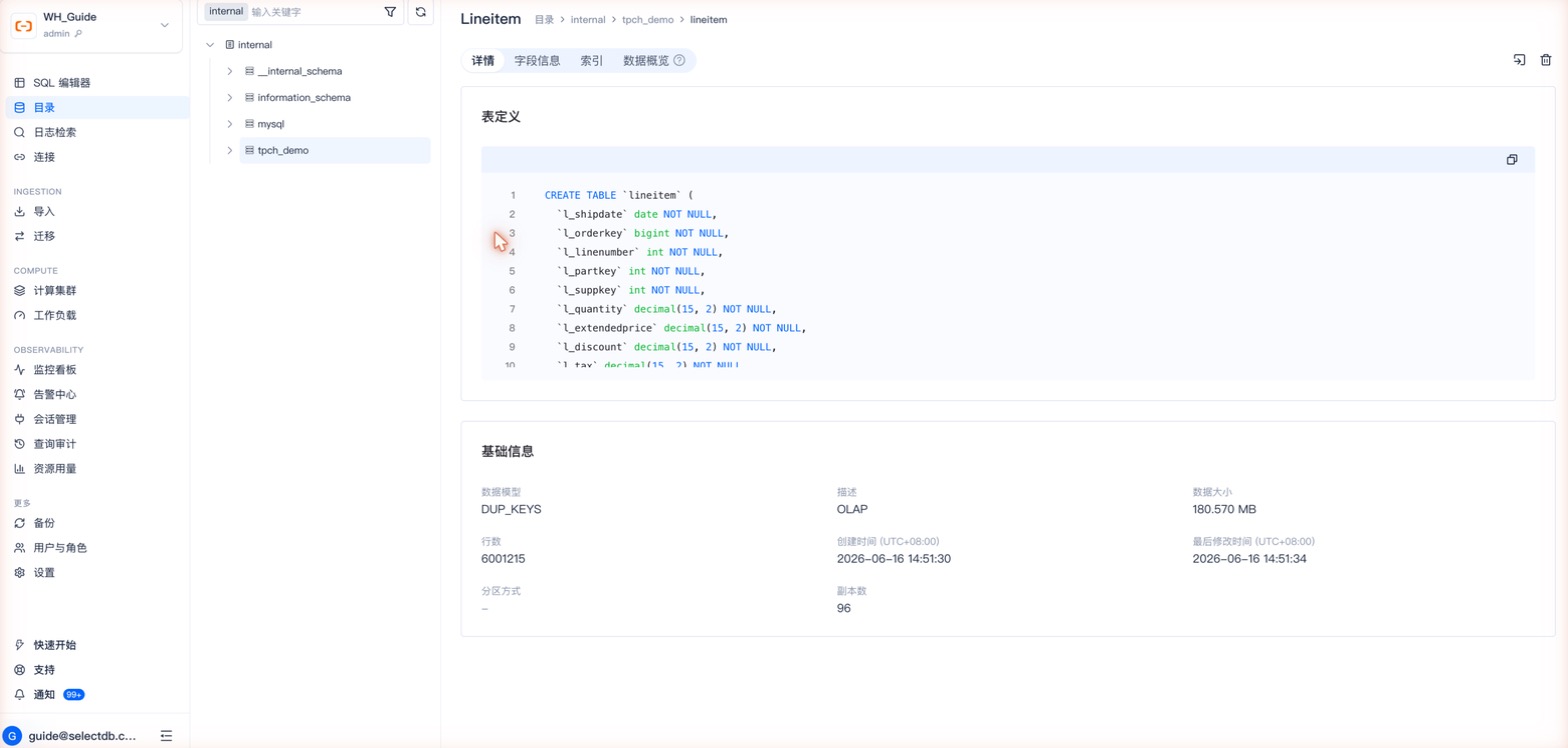Click the 会话管理 plug icon
The height and width of the screenshot is (748, 1568).
point(19,419)
